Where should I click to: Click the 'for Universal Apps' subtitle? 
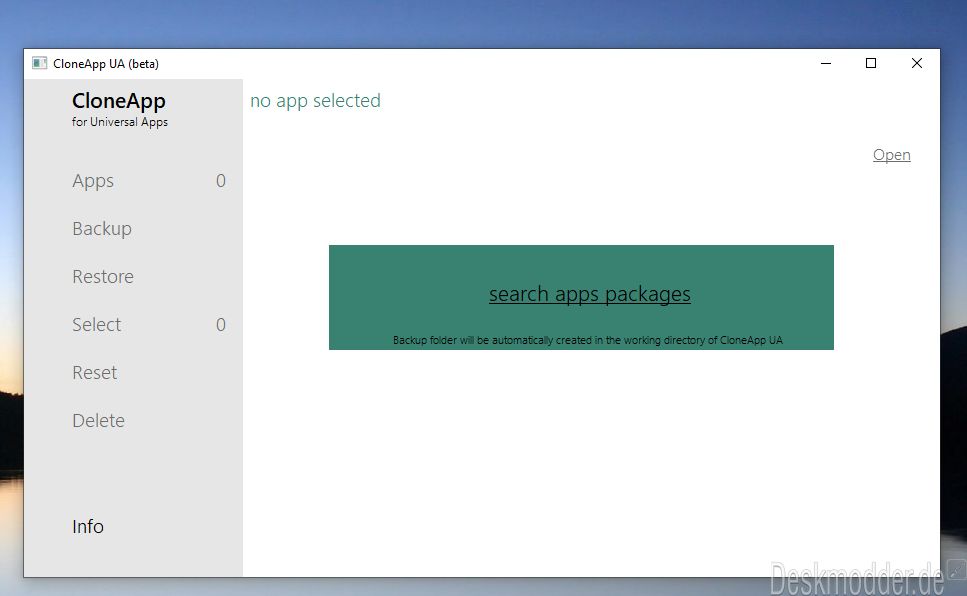[120, 122]
